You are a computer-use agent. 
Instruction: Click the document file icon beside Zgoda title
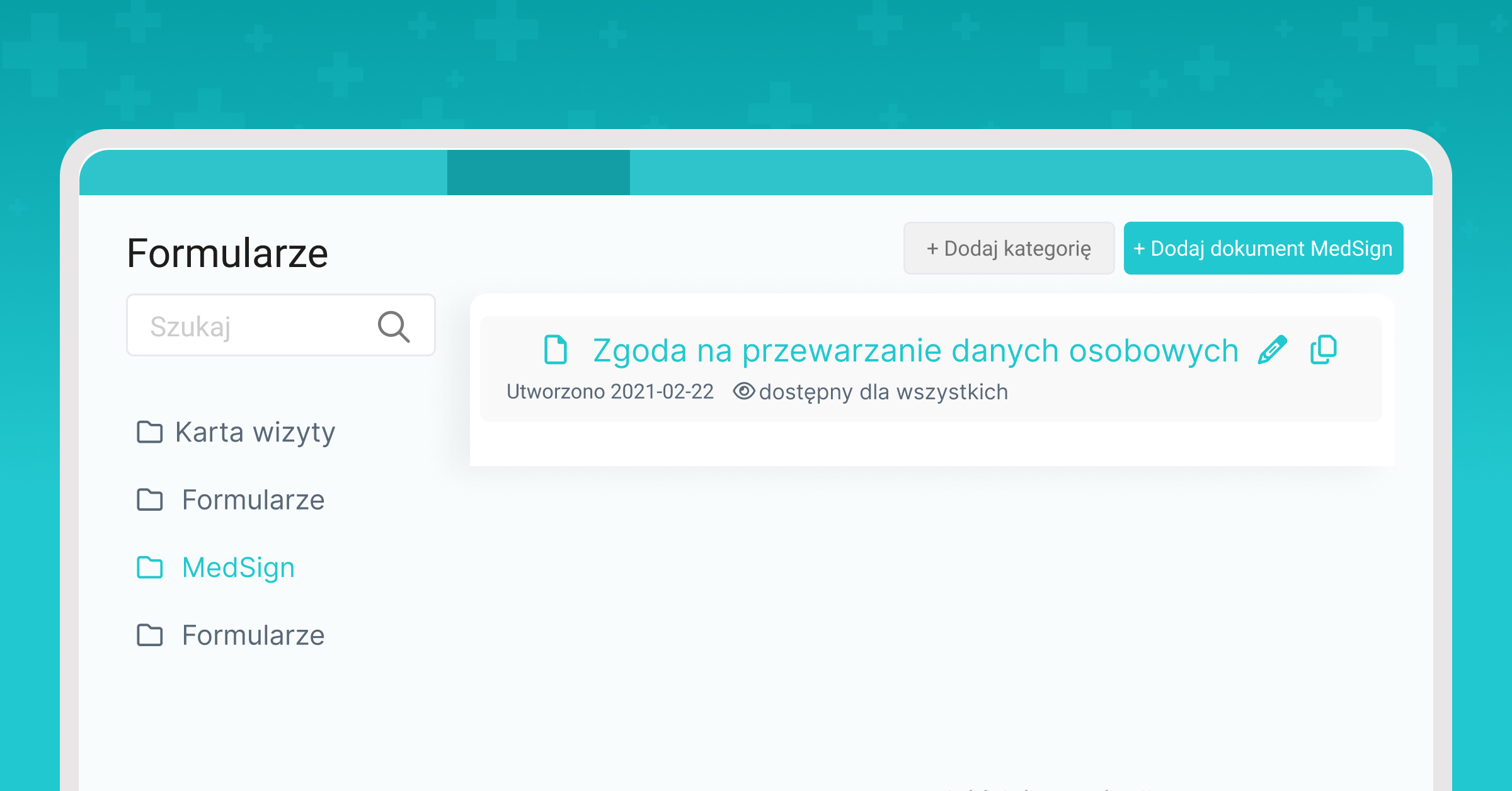click(556, 350)
